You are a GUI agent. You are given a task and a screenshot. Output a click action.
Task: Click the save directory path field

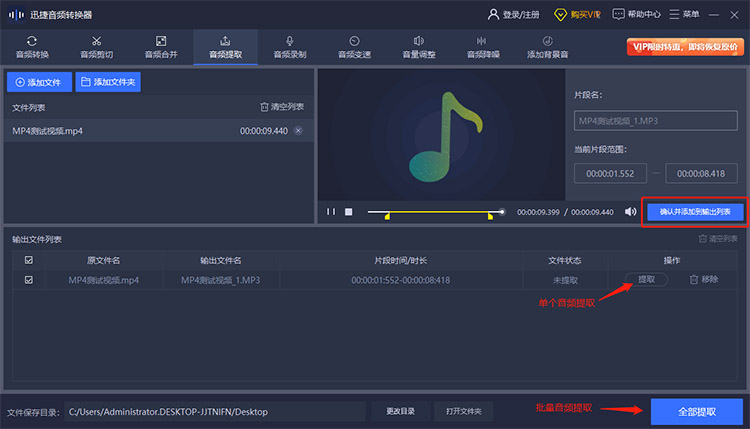pos(215,411)
